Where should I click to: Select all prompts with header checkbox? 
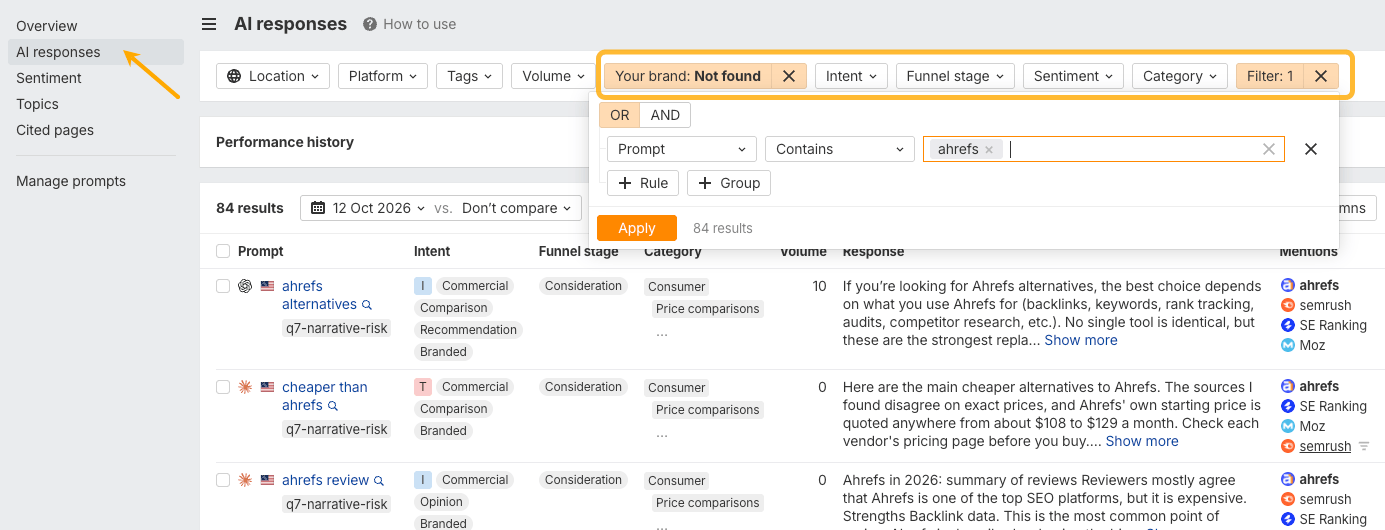pos(223,251)
